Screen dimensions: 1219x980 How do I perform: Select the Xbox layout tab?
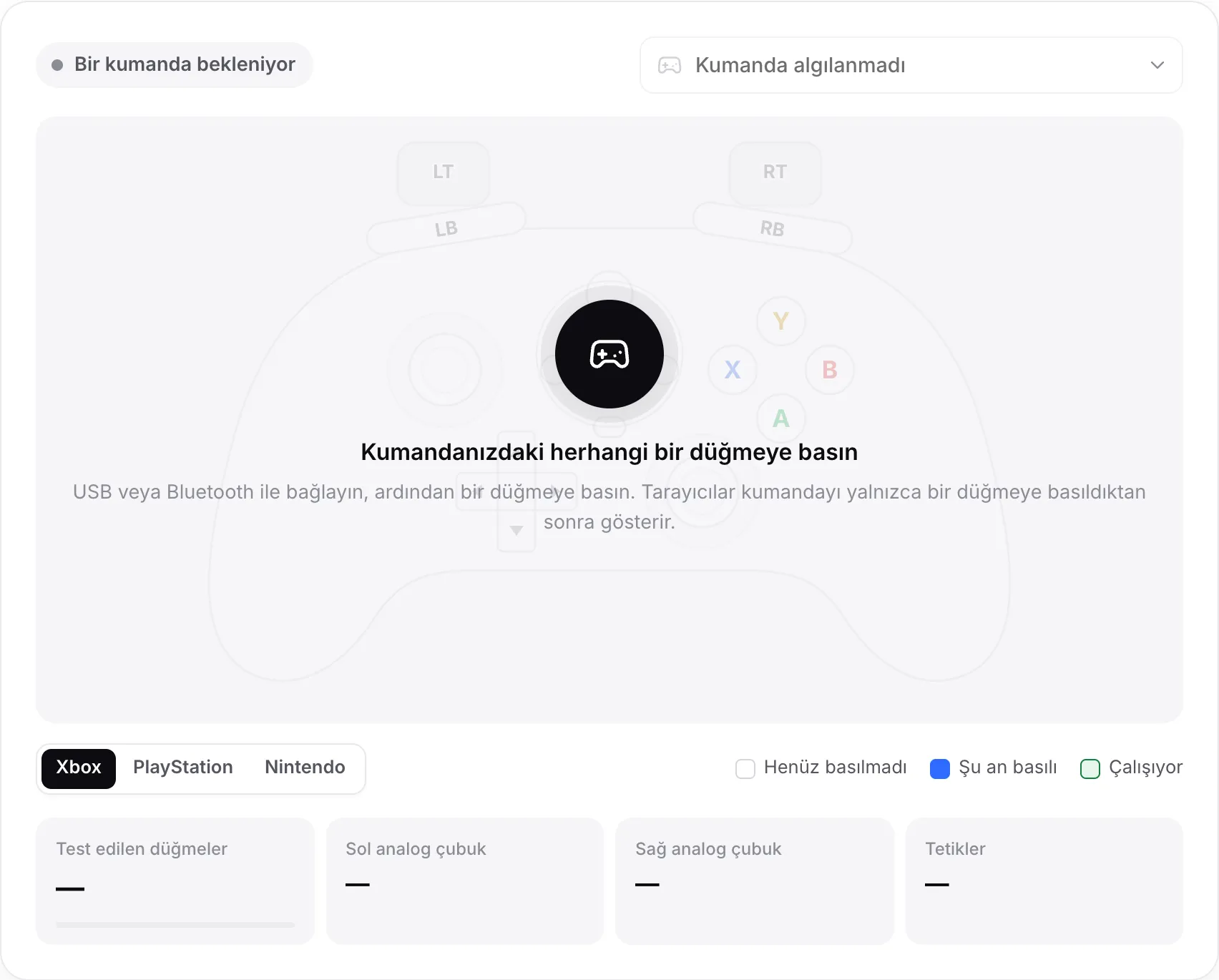tap(79, 768)
